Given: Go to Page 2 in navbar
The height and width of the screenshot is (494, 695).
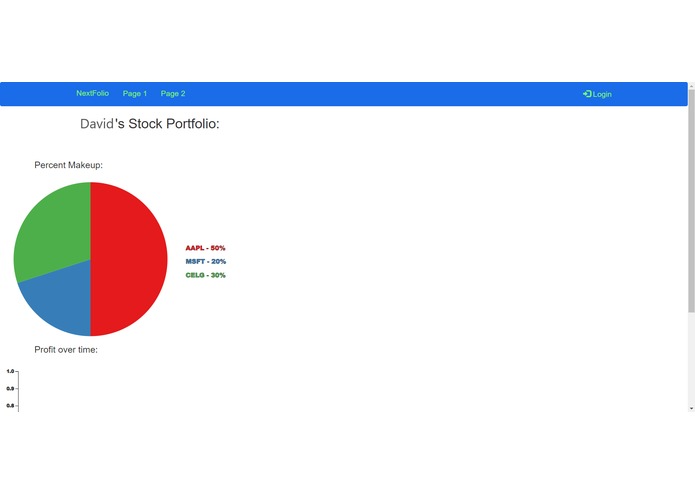Looking at the screenshot, I should 173,93.
